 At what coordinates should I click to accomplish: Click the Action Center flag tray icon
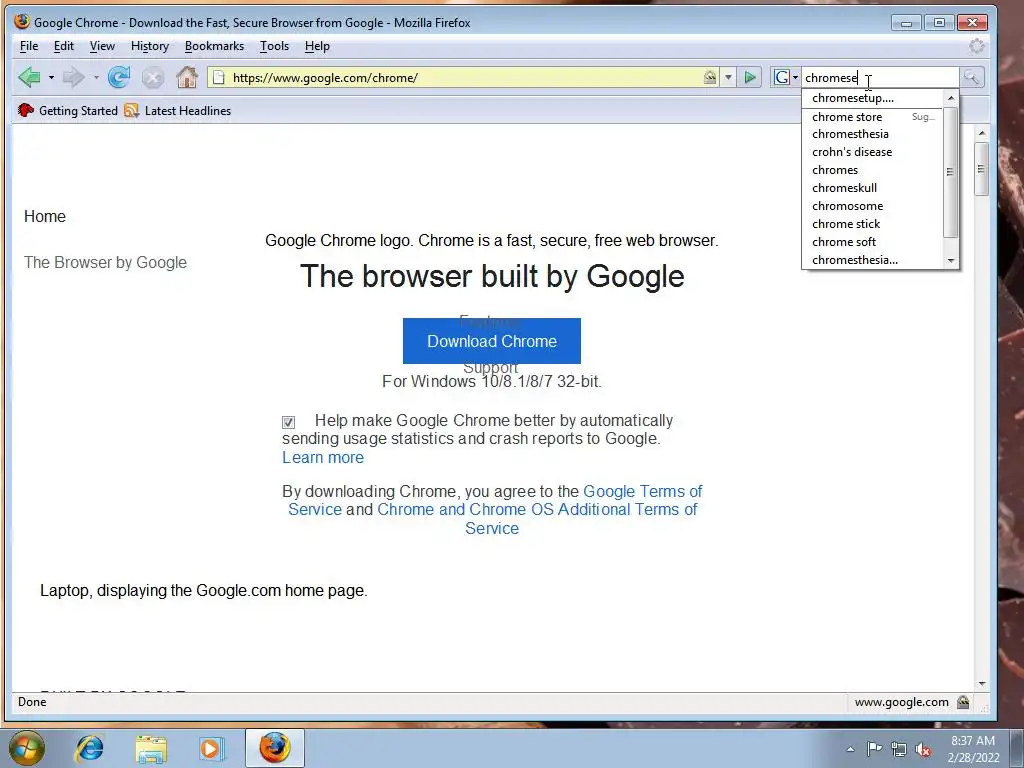tap(874, 748)
